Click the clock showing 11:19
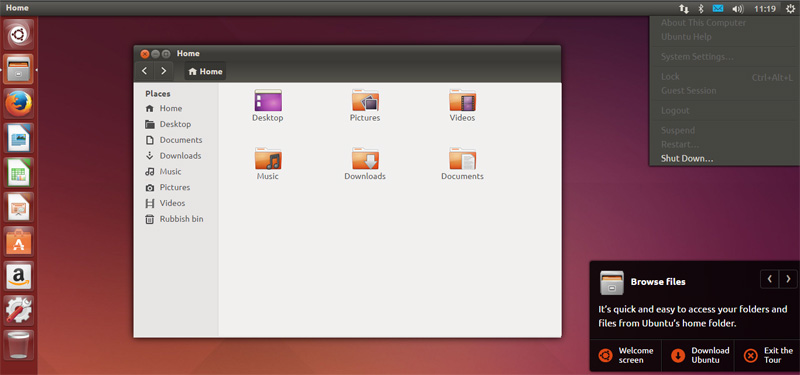800x375 pixels. click(765, 8)
